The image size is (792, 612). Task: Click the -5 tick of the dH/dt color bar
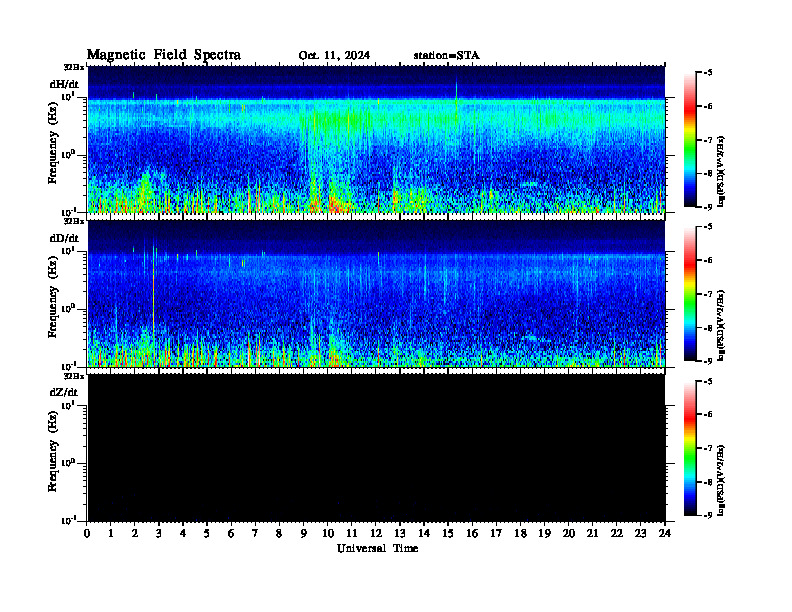point(708,73)
